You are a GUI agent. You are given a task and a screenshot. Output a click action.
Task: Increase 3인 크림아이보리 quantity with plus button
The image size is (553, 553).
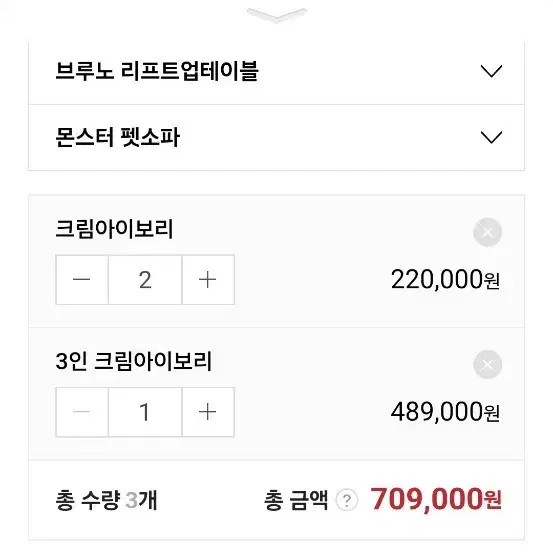[x=208, y=412]
